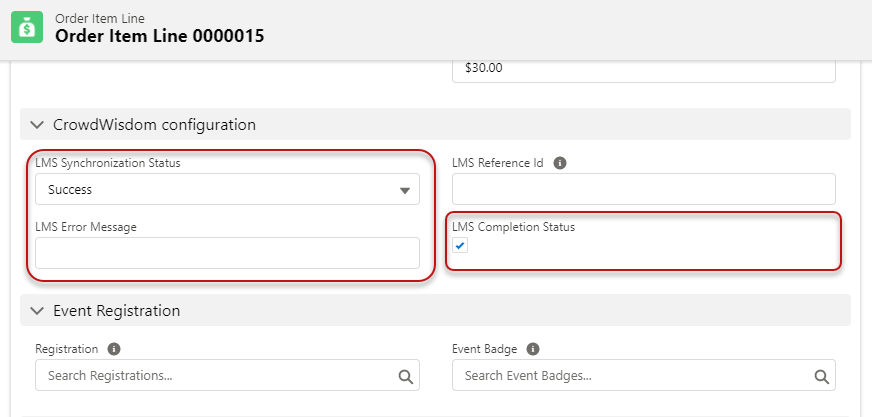Collapse section using CrowdWisdom configuration chevron
Screen dimensions: 872x417
(37, 125)
